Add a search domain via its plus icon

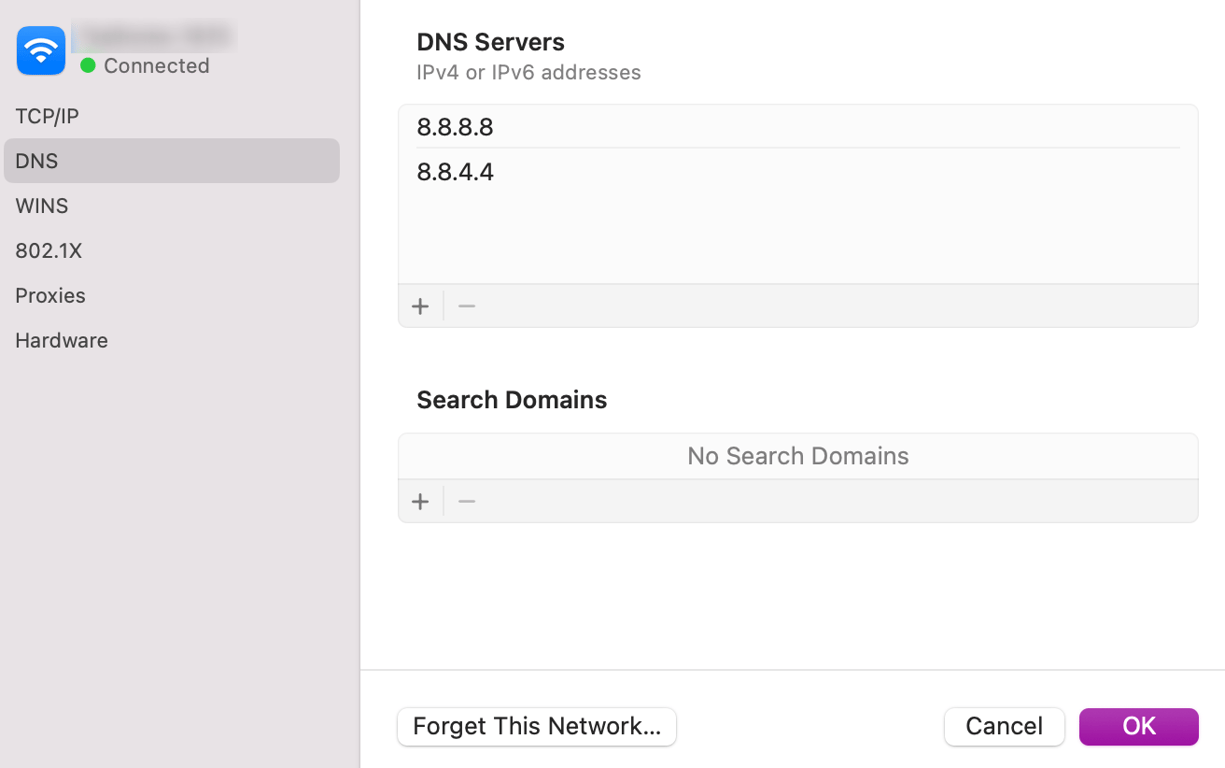pyautogui.click(x=420, y=501)
